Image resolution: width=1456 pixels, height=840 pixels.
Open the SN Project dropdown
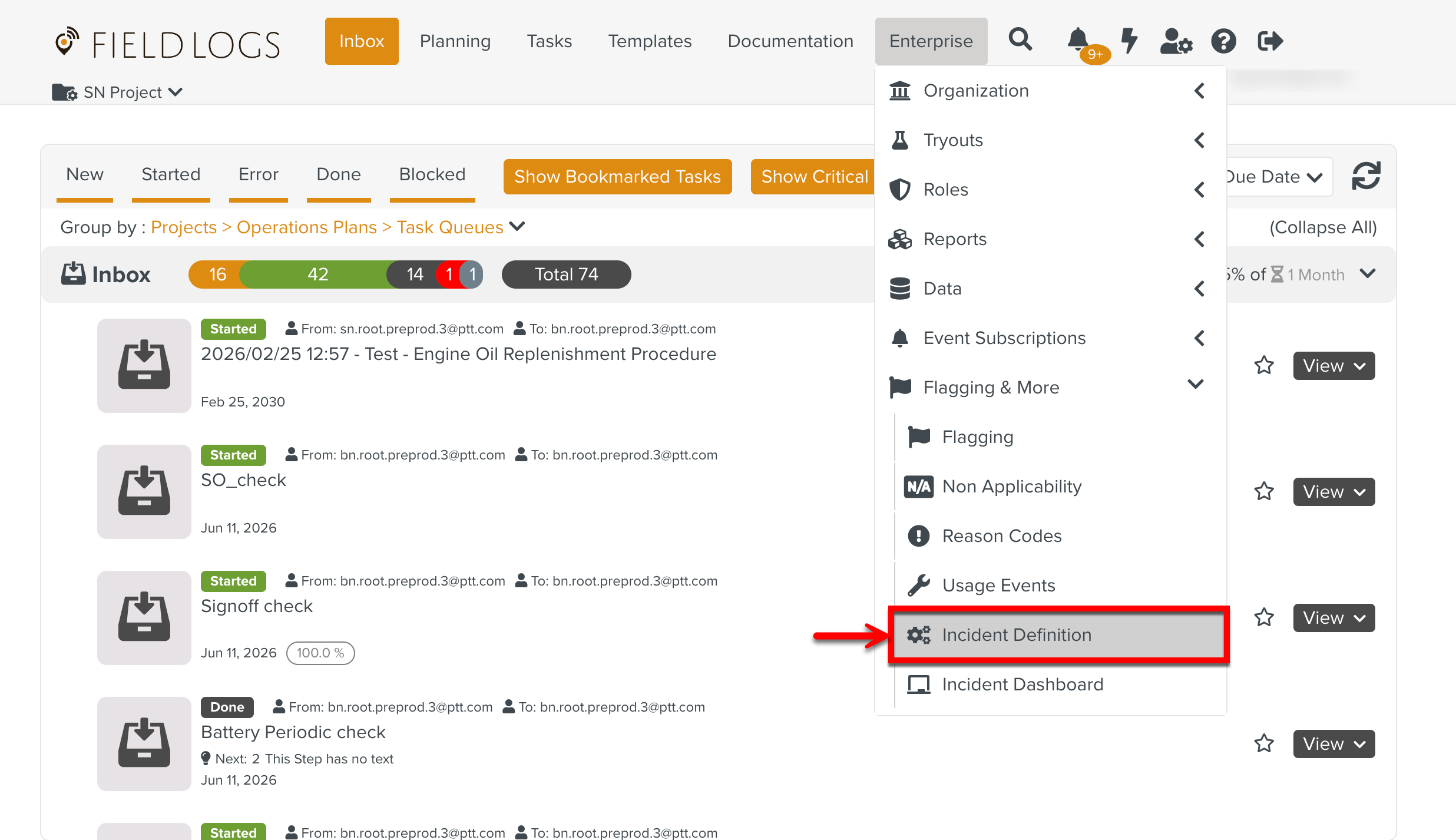point(118,92)
